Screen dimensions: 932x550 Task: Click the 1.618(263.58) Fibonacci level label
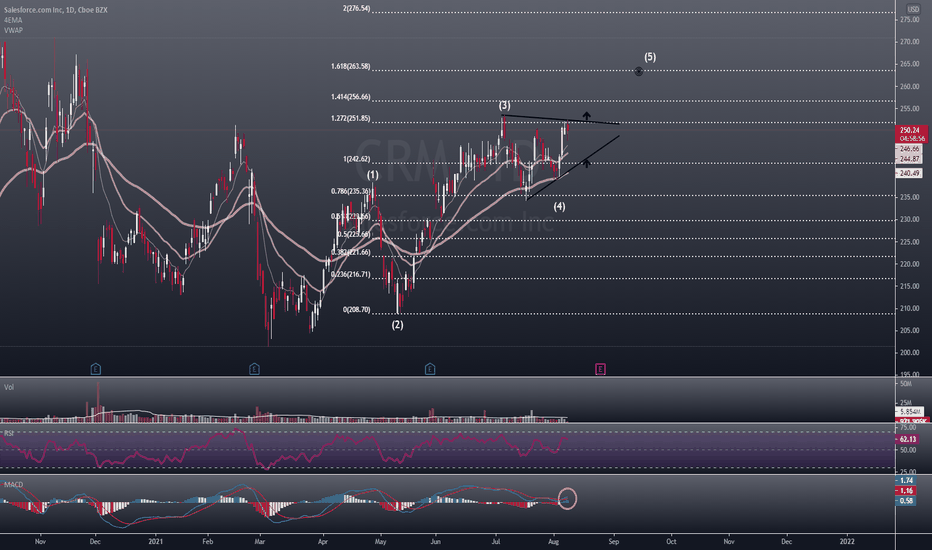tap(351, 67)
